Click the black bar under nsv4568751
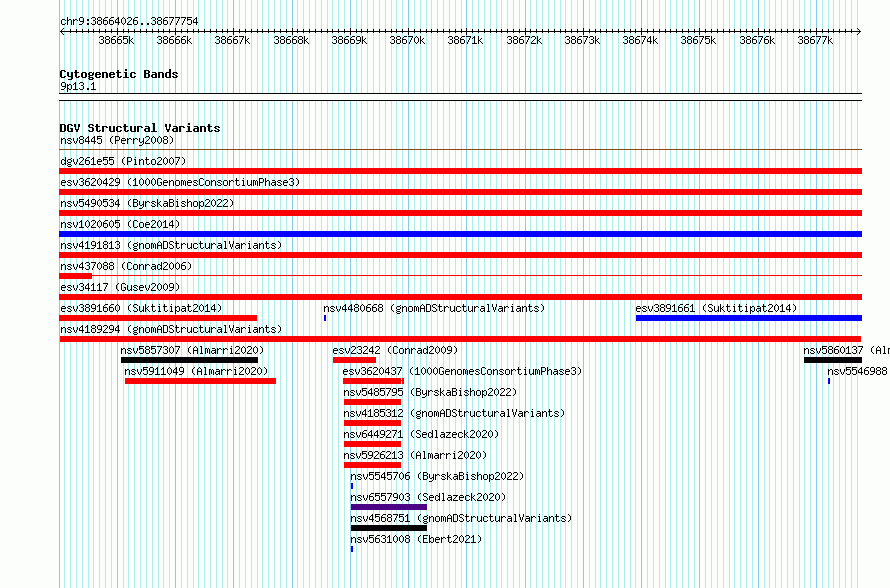 tap(389, 528)
